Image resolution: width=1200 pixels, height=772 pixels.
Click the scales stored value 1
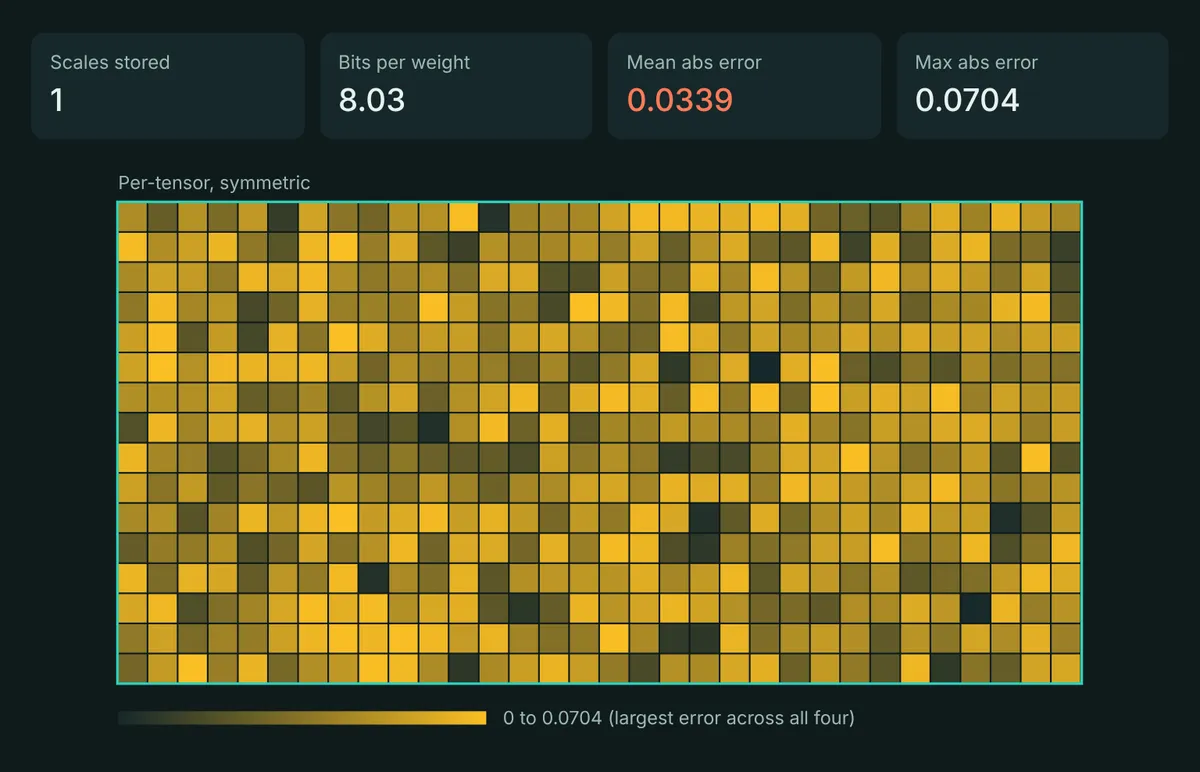tap(57, 100)
